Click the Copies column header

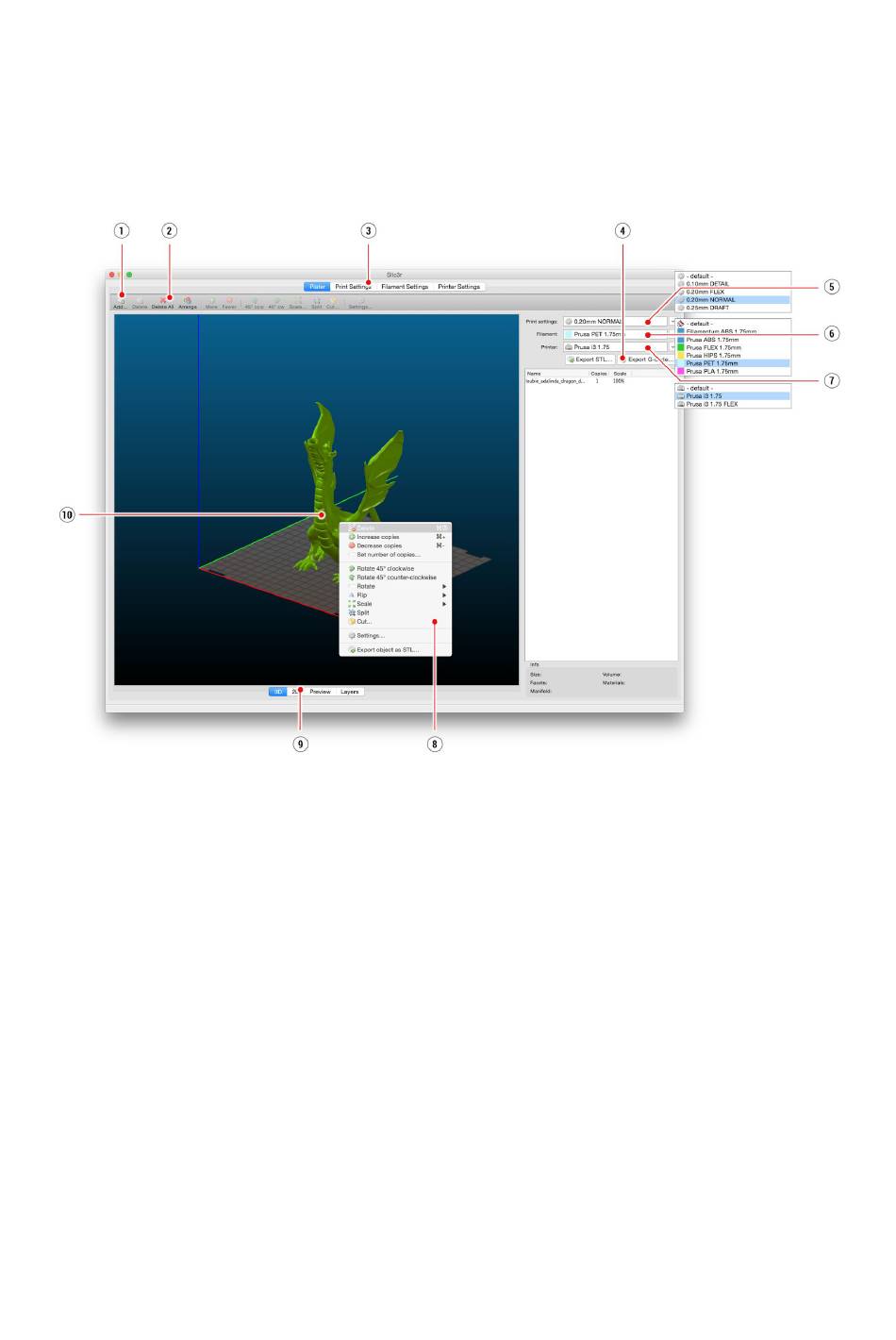point(599,374)
